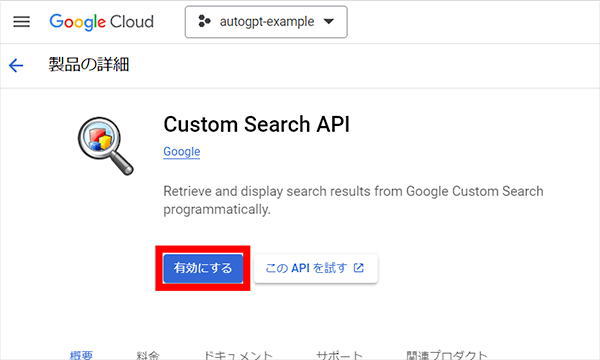Switch to the 料金 tab

(x=148, y=355)
